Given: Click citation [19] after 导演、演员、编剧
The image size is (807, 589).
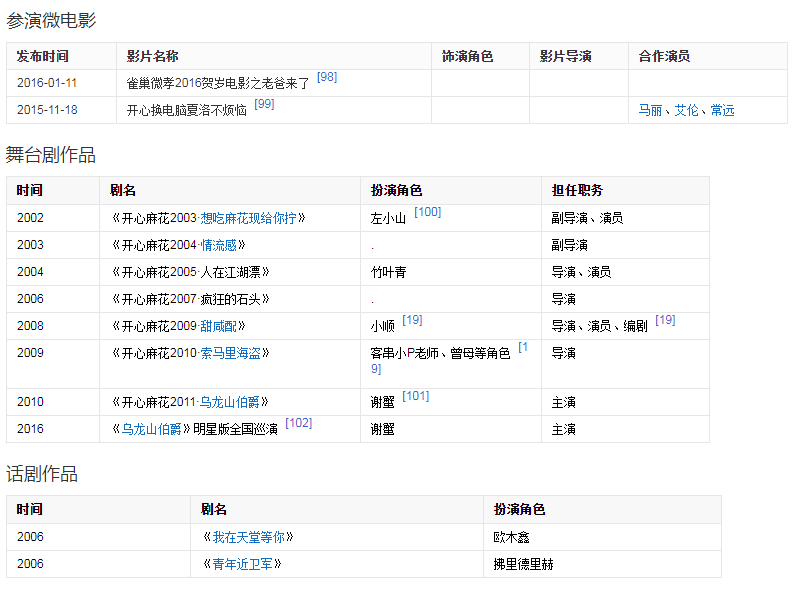Looking at the screenshot, I should click(665, 320).
